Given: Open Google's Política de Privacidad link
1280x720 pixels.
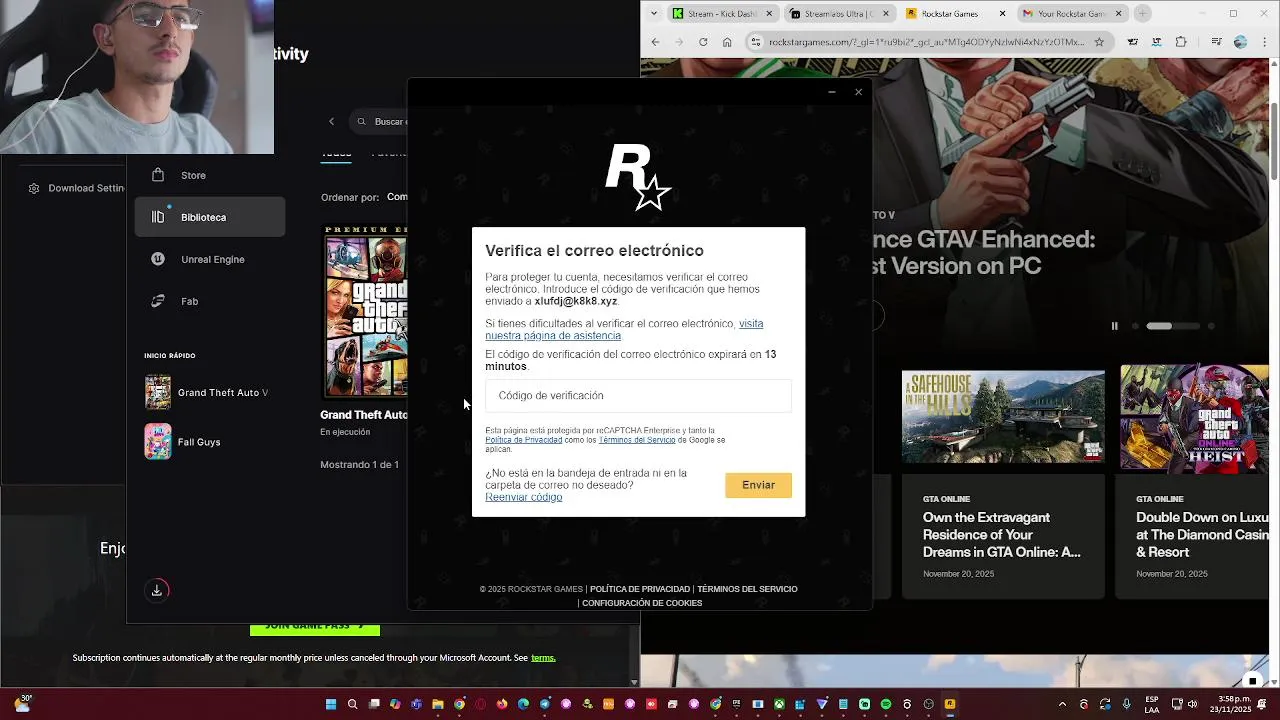Looking at the screenshot, I should (524, 440).
